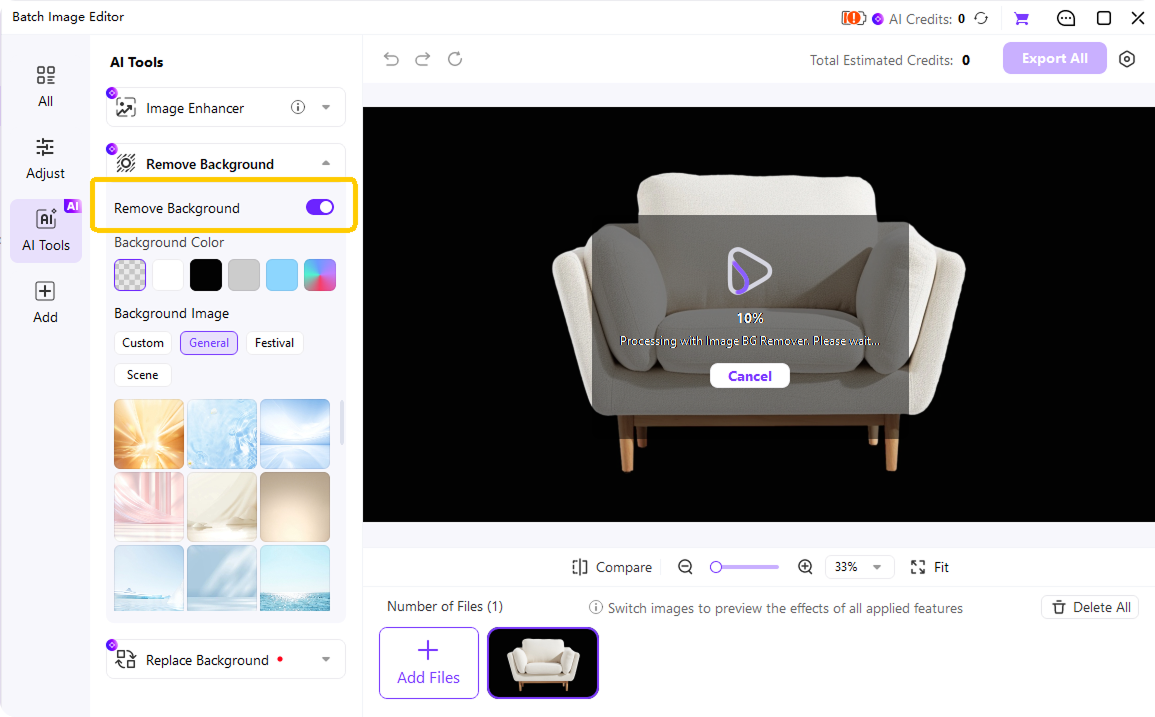This screenshot has width=1155, height=717.
Task: Switch to Custom background image tab
Action: pos(143,343)
